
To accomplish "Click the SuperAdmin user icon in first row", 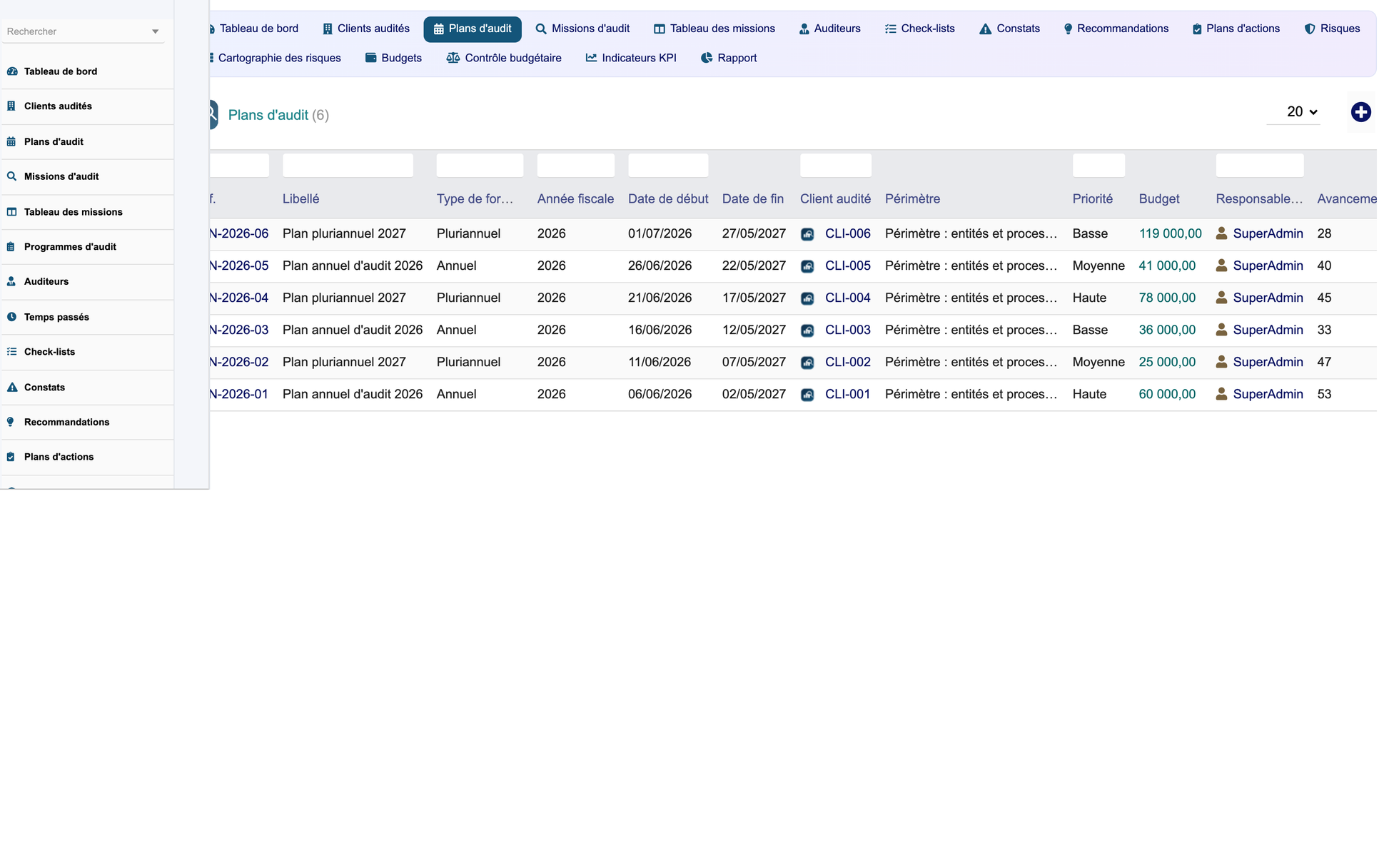I will point(1221,233).
